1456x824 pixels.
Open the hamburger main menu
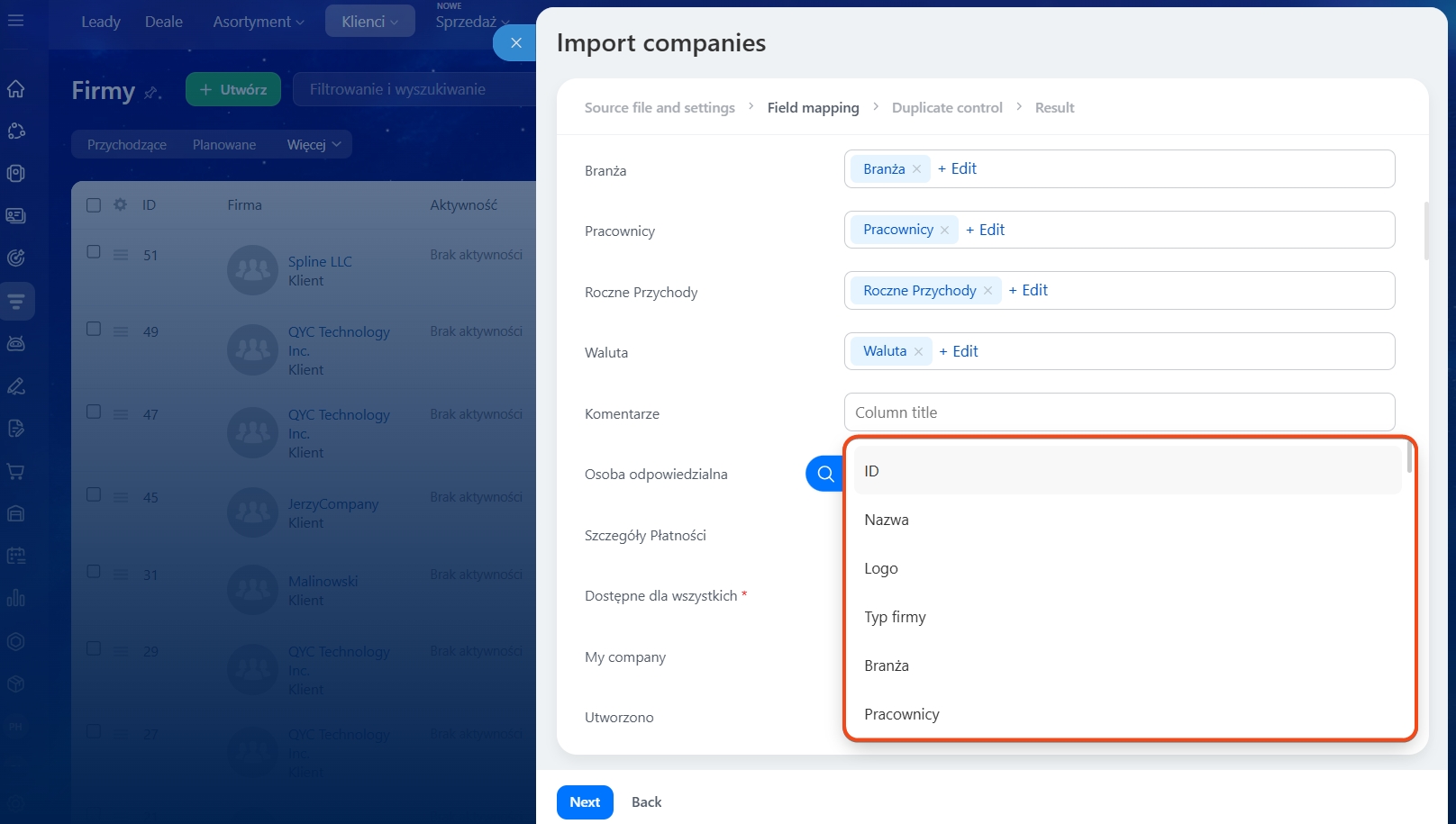pyautogui.click(x=16, y=20)
